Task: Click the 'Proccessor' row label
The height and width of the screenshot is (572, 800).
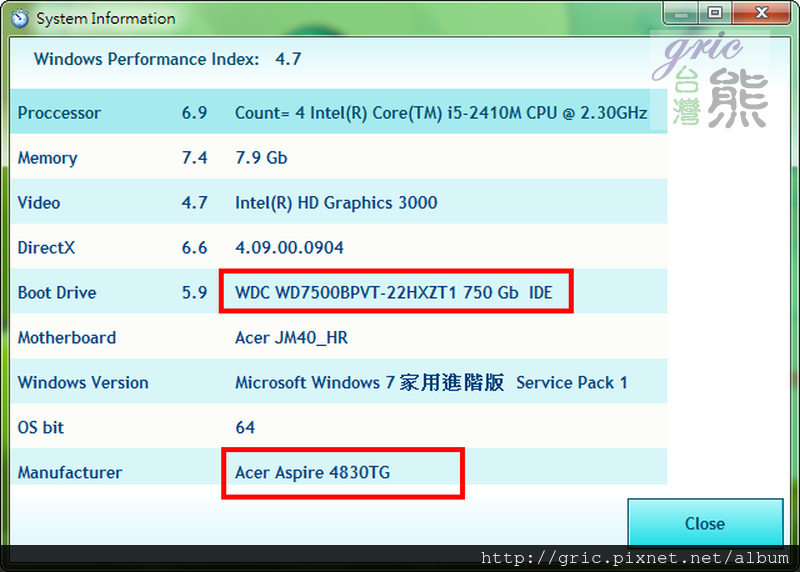Action: 59,113
